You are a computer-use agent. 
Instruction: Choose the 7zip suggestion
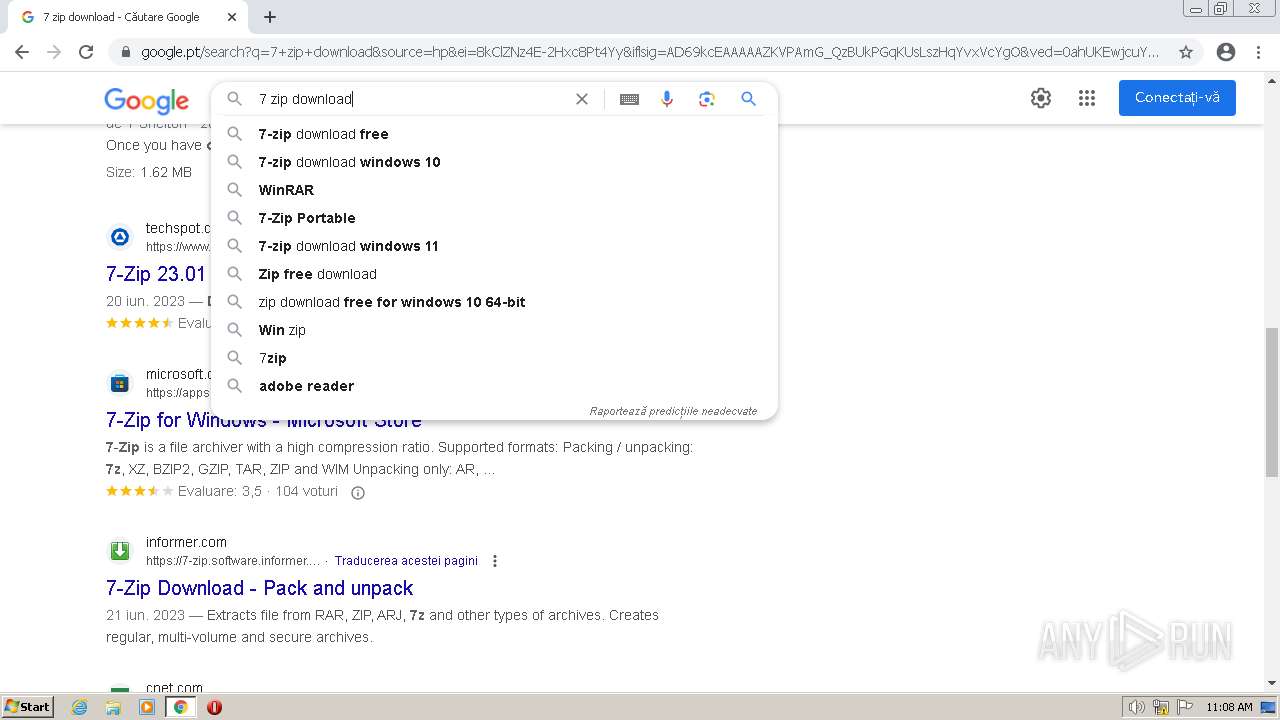pyautogui.click(x=494, y=358)
